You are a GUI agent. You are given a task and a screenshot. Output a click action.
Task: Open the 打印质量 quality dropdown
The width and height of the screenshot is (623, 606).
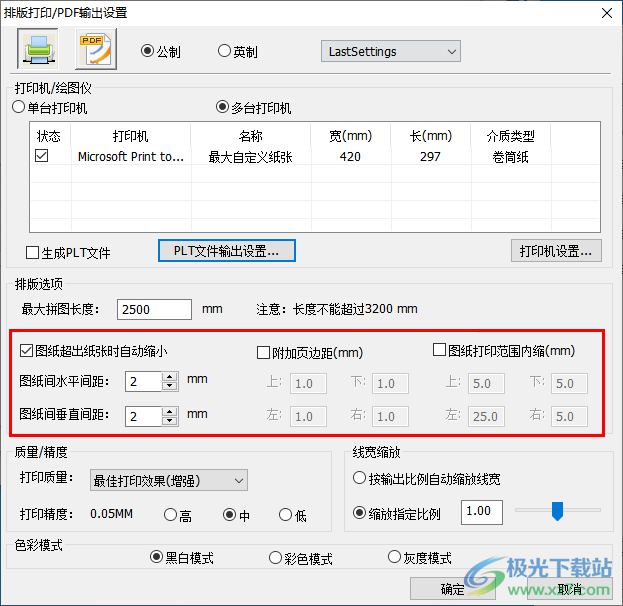(169, 480)
